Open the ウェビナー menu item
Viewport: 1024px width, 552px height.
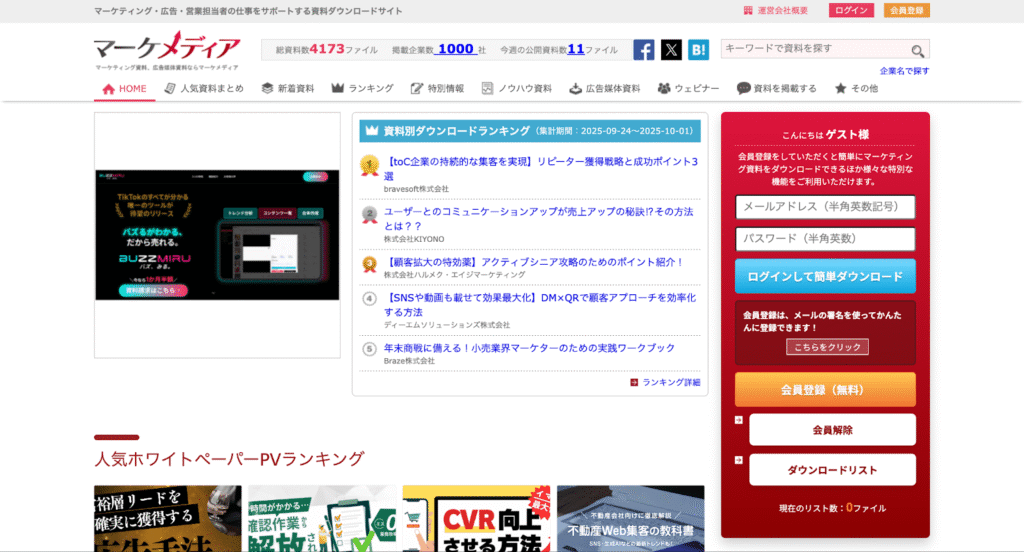point(688,88)
